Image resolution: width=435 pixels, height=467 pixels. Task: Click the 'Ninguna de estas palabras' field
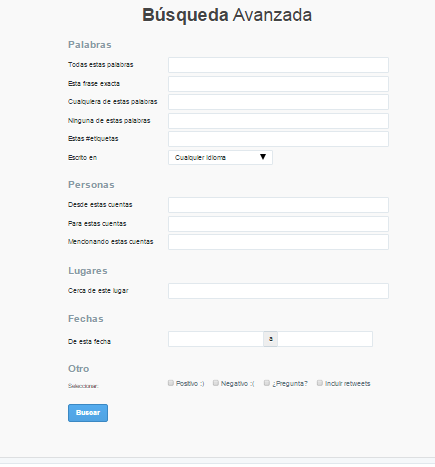[278, 121]
